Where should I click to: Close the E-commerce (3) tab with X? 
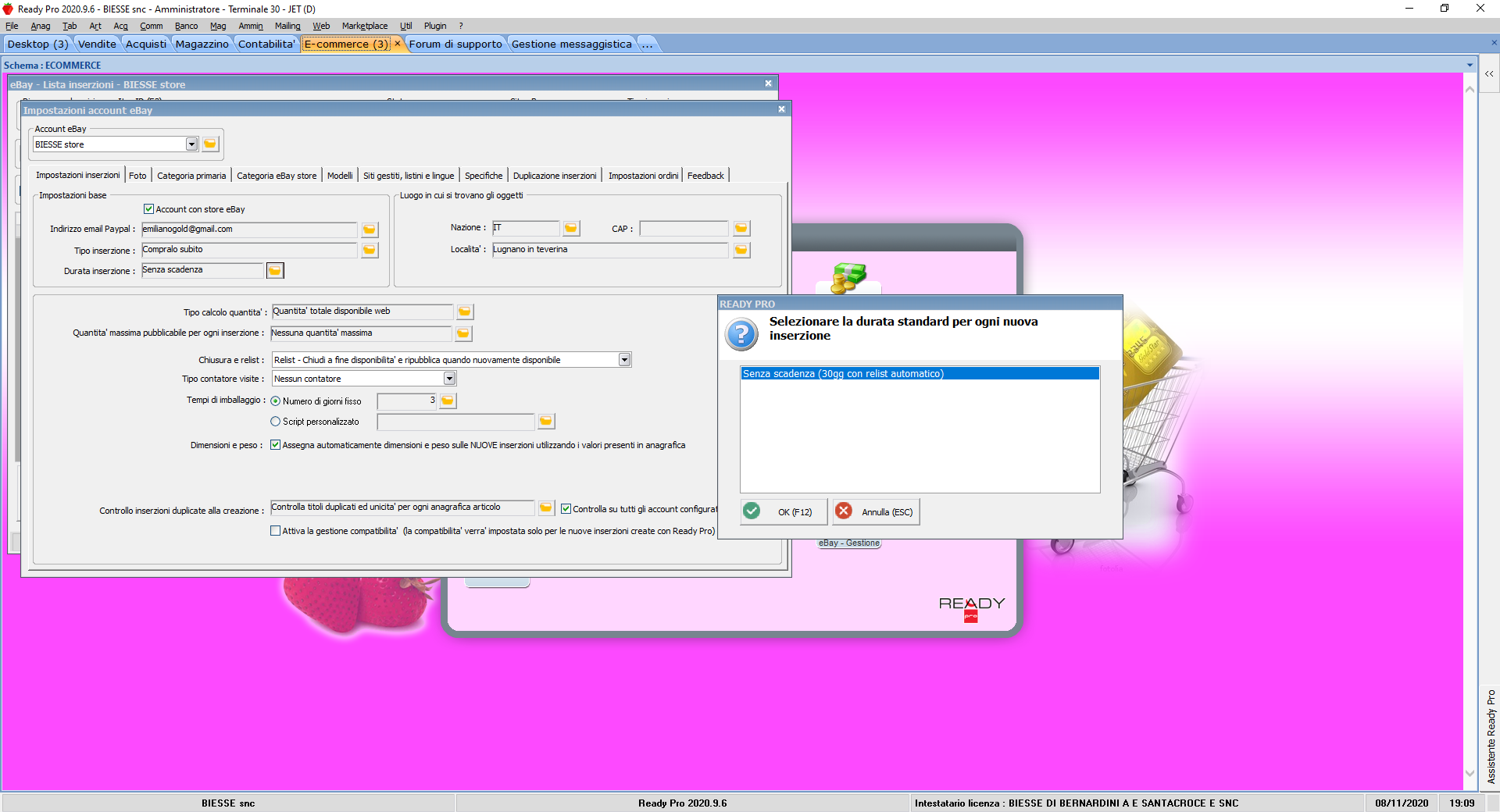click(x=398, y=44)
